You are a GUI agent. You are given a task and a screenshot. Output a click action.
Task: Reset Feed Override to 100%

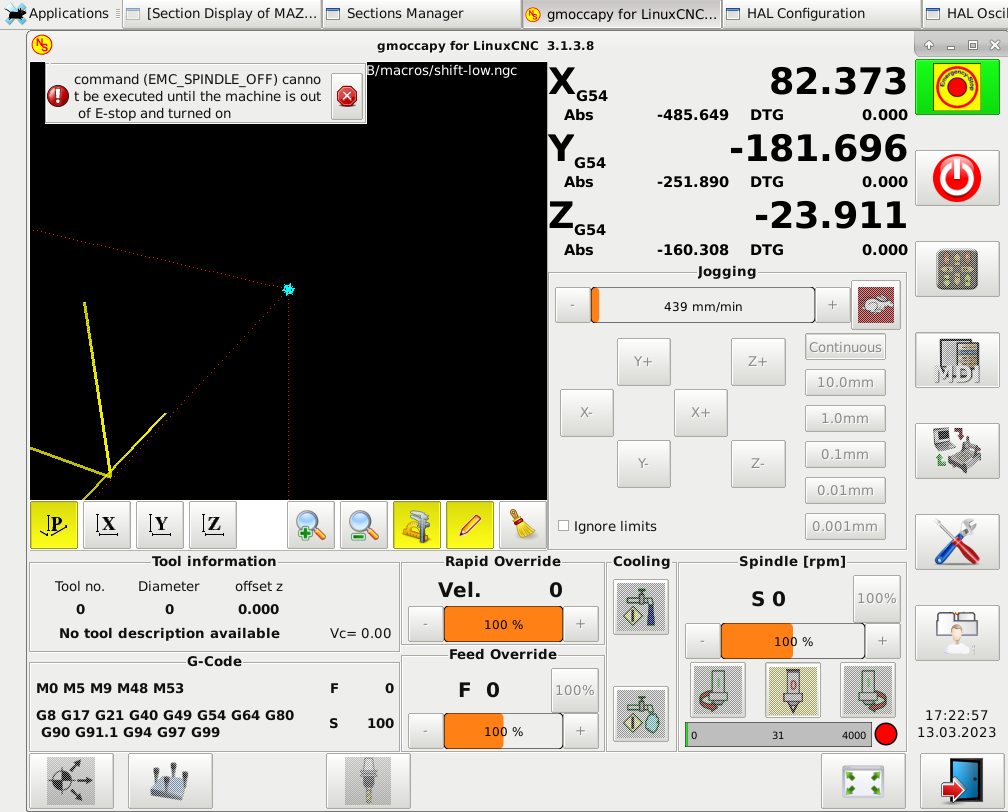(x=575, y=690)
